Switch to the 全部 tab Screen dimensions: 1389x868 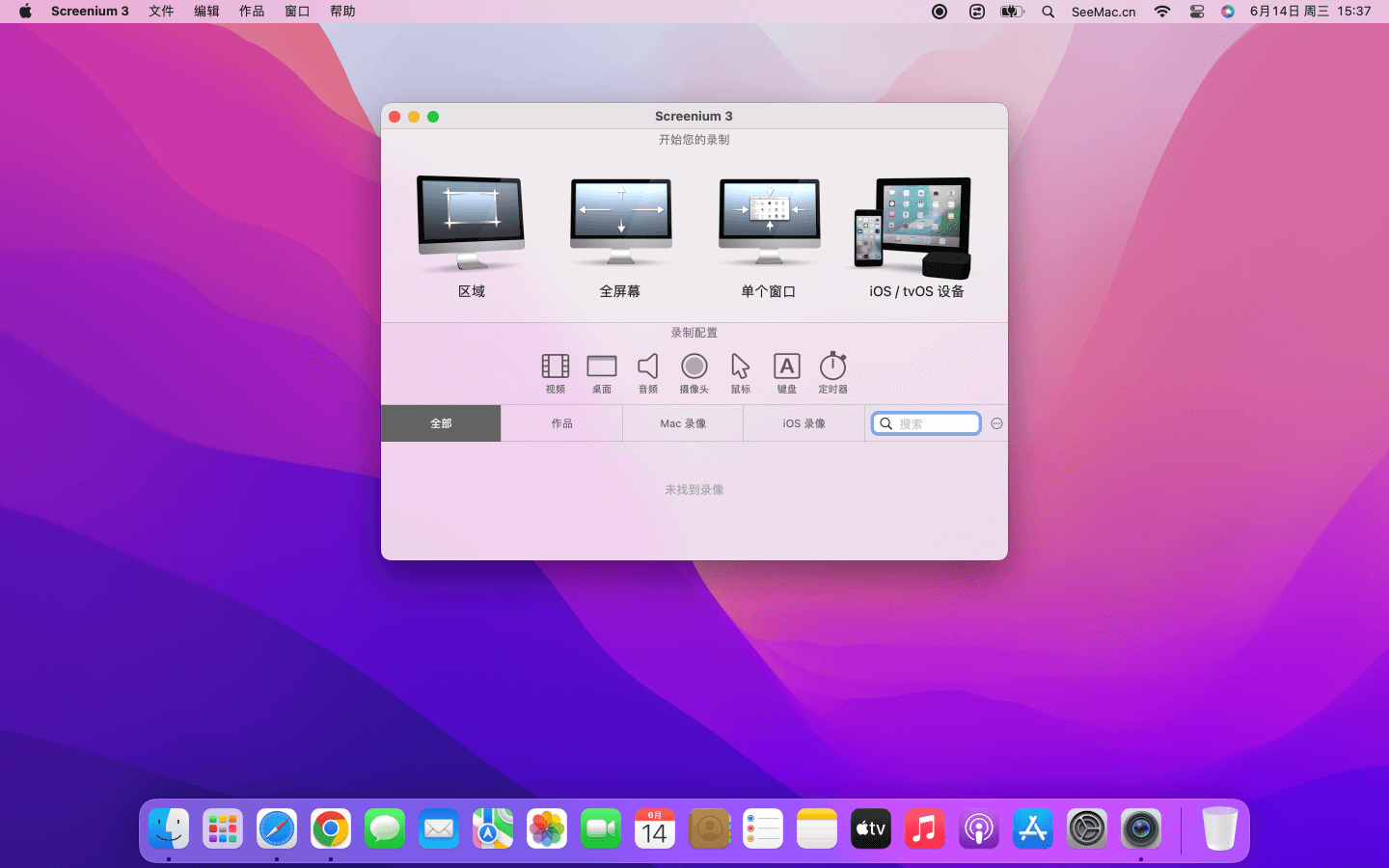tap(441, 423)
